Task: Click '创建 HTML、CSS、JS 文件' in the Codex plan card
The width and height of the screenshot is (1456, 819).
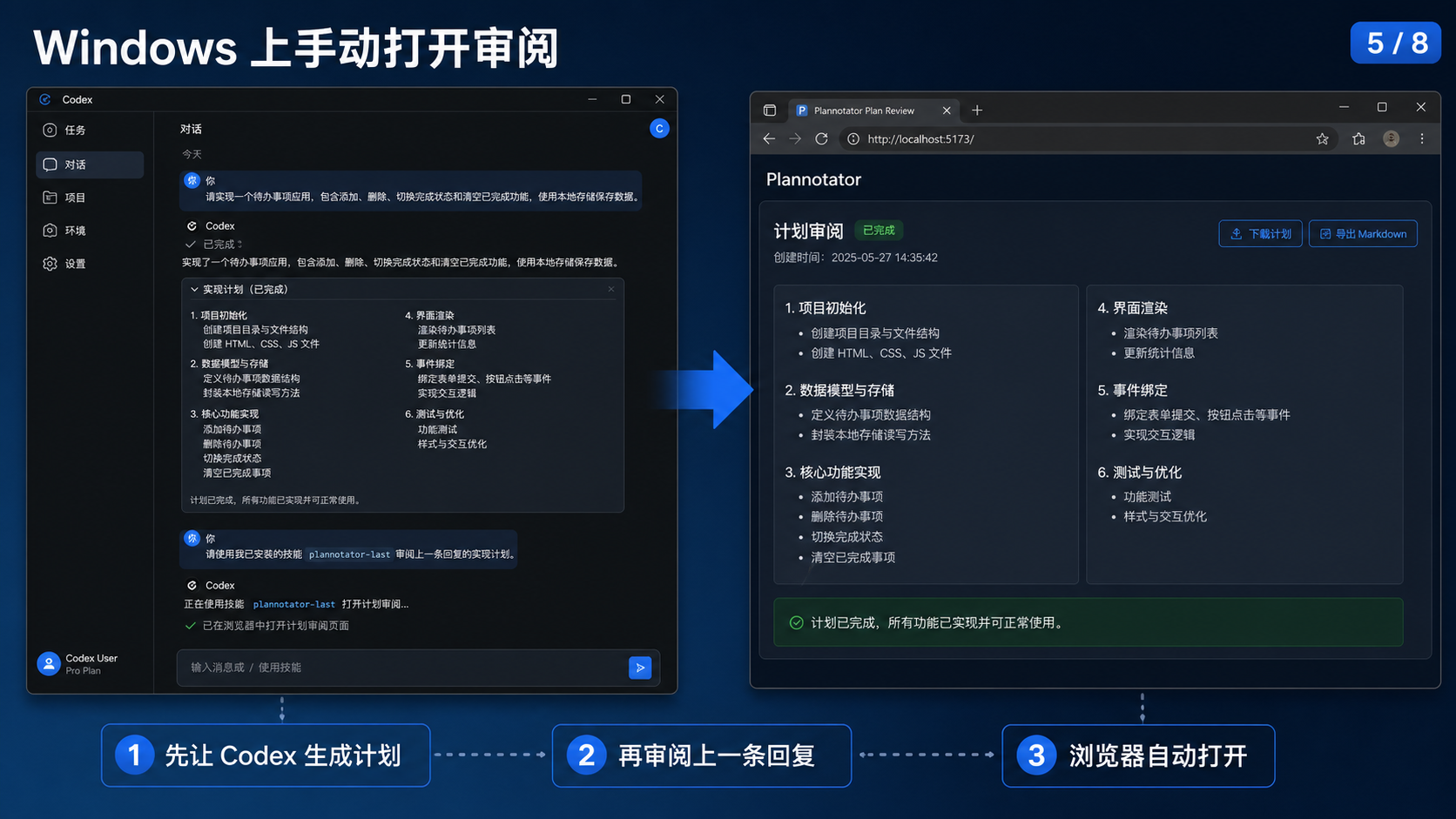Action: click(x=261, y=345)
